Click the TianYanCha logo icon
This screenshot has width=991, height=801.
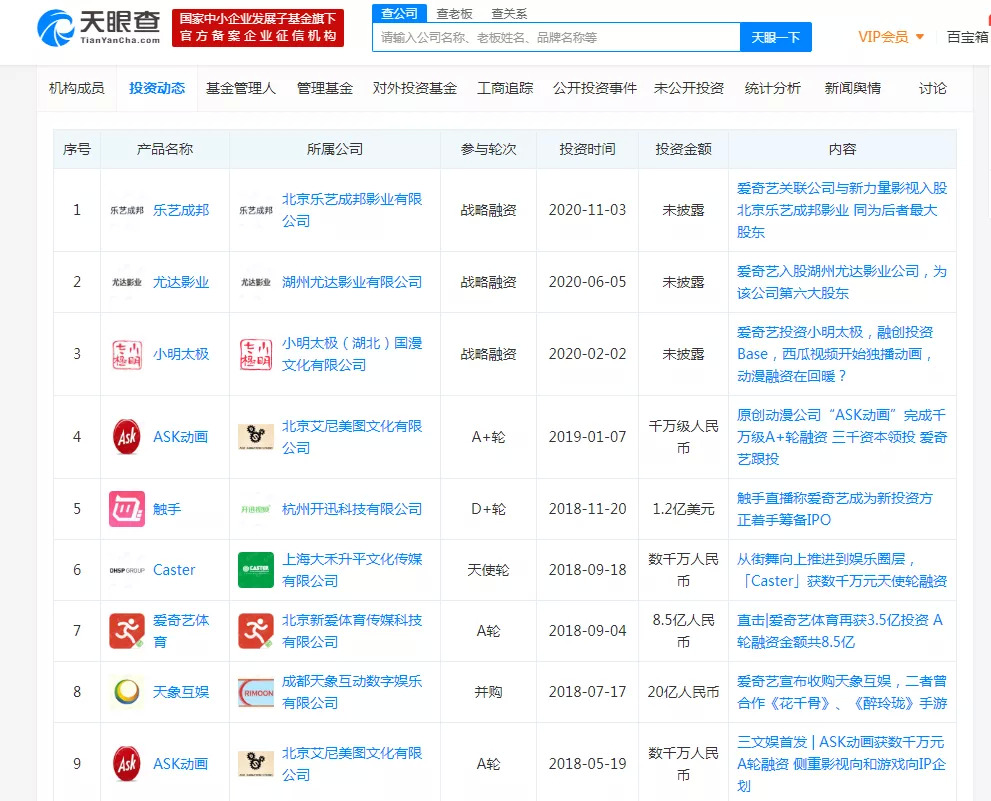[x=56, y=27]
